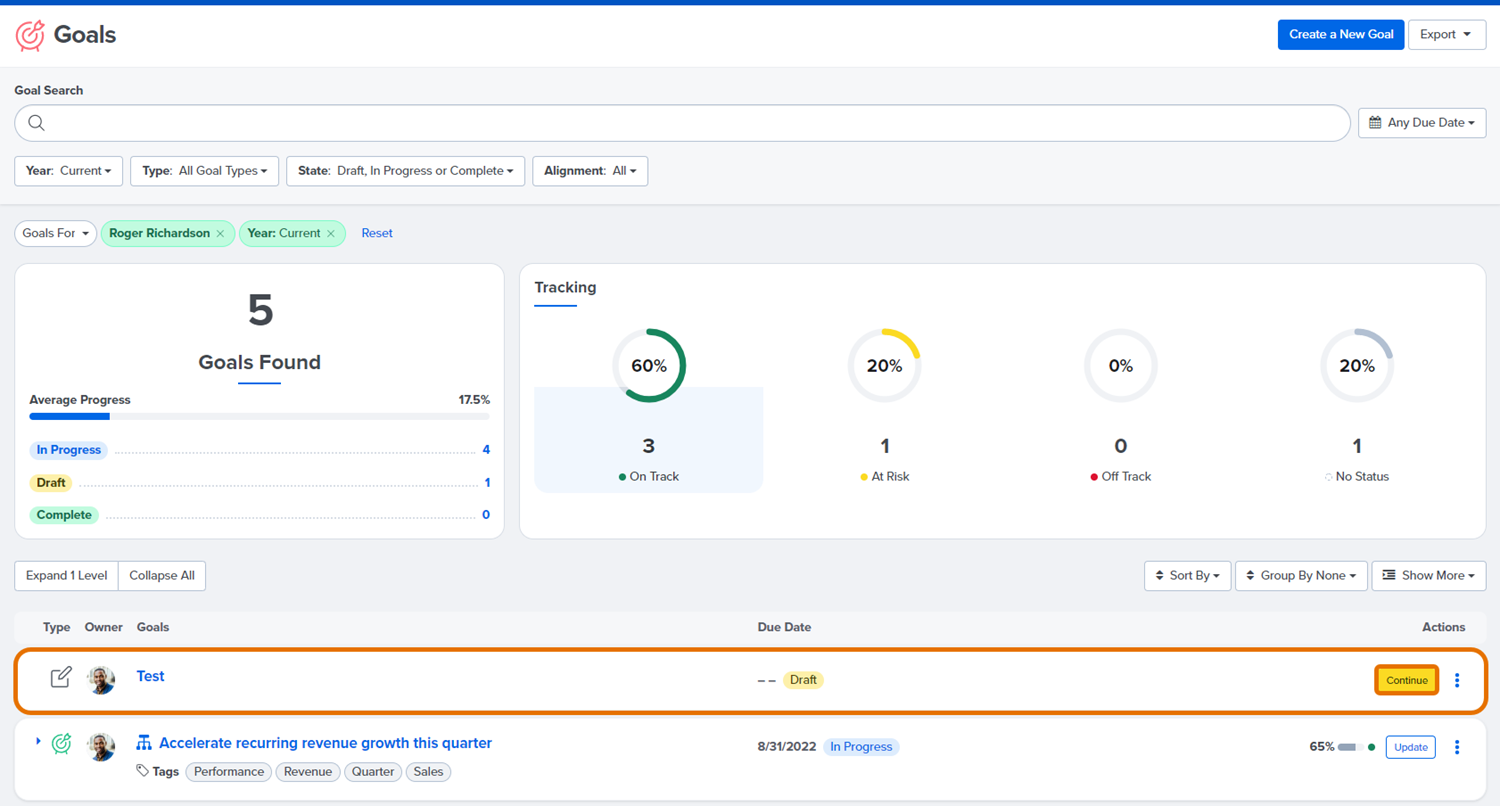Click Collapse All button
The height and width of the screenshot is (806, 1500).
click(162, 575)
